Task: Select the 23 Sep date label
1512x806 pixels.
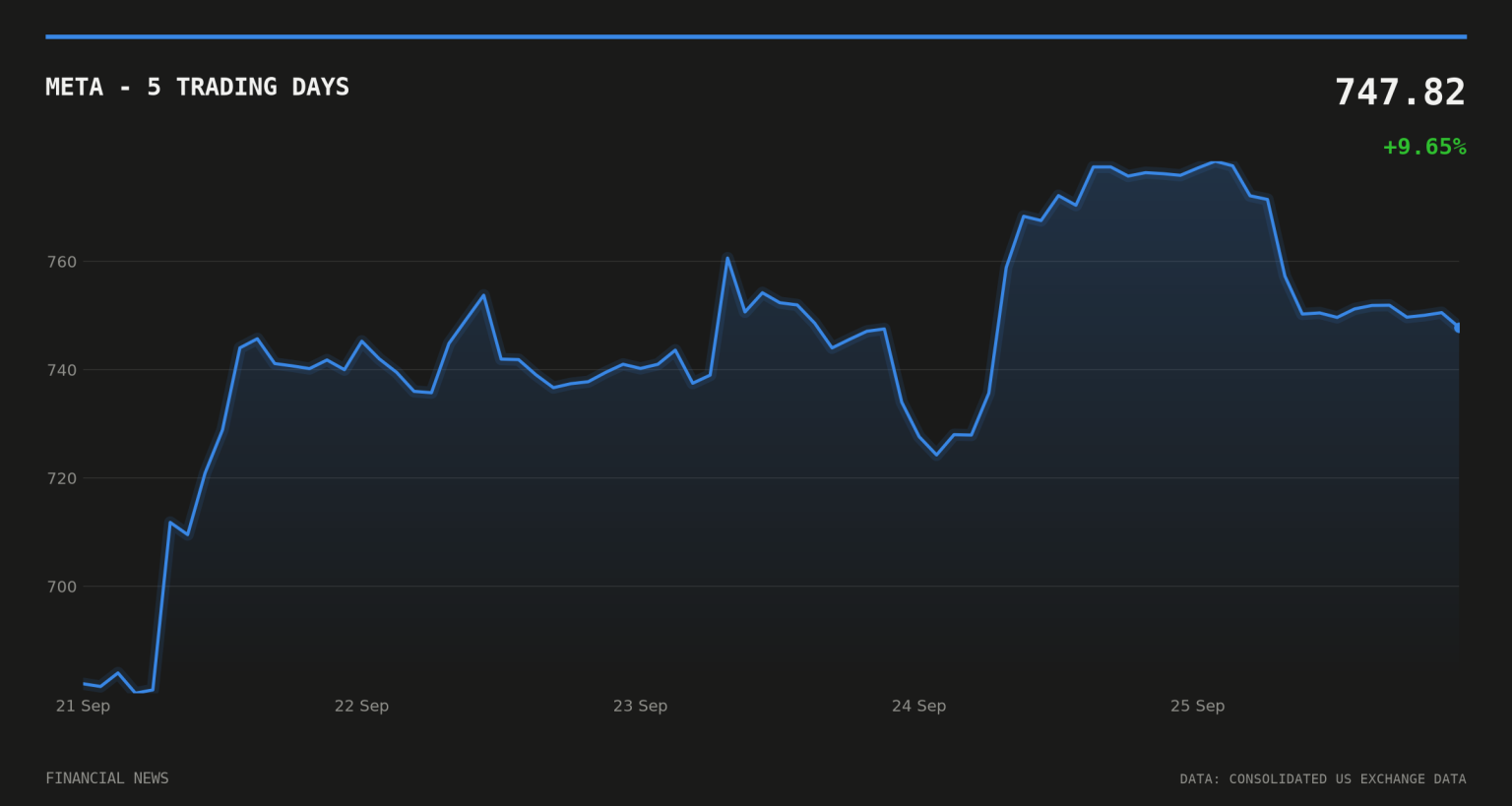Action: [640, 706]
